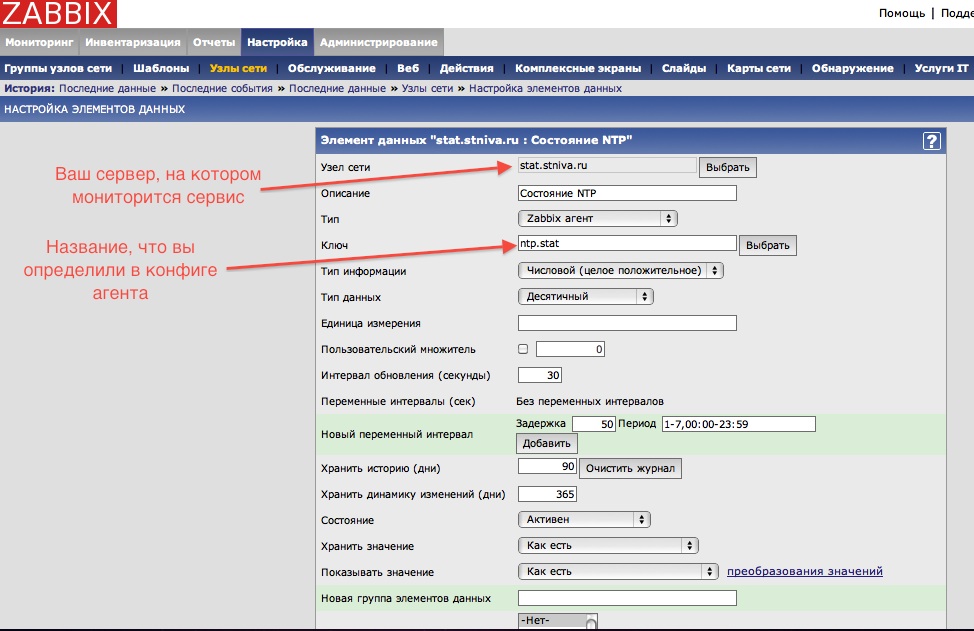Screen dimensions: 974x631
Task: Open the Хранить значение dropdown
Action: pyautogui.click(x=608, y=546)
